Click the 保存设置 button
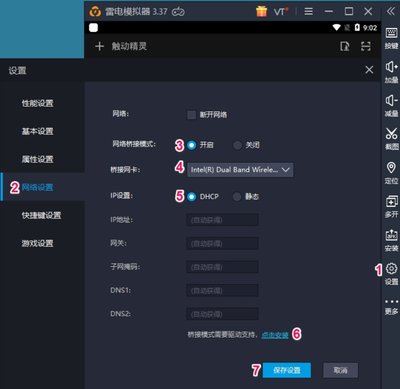 coord(287,370)
